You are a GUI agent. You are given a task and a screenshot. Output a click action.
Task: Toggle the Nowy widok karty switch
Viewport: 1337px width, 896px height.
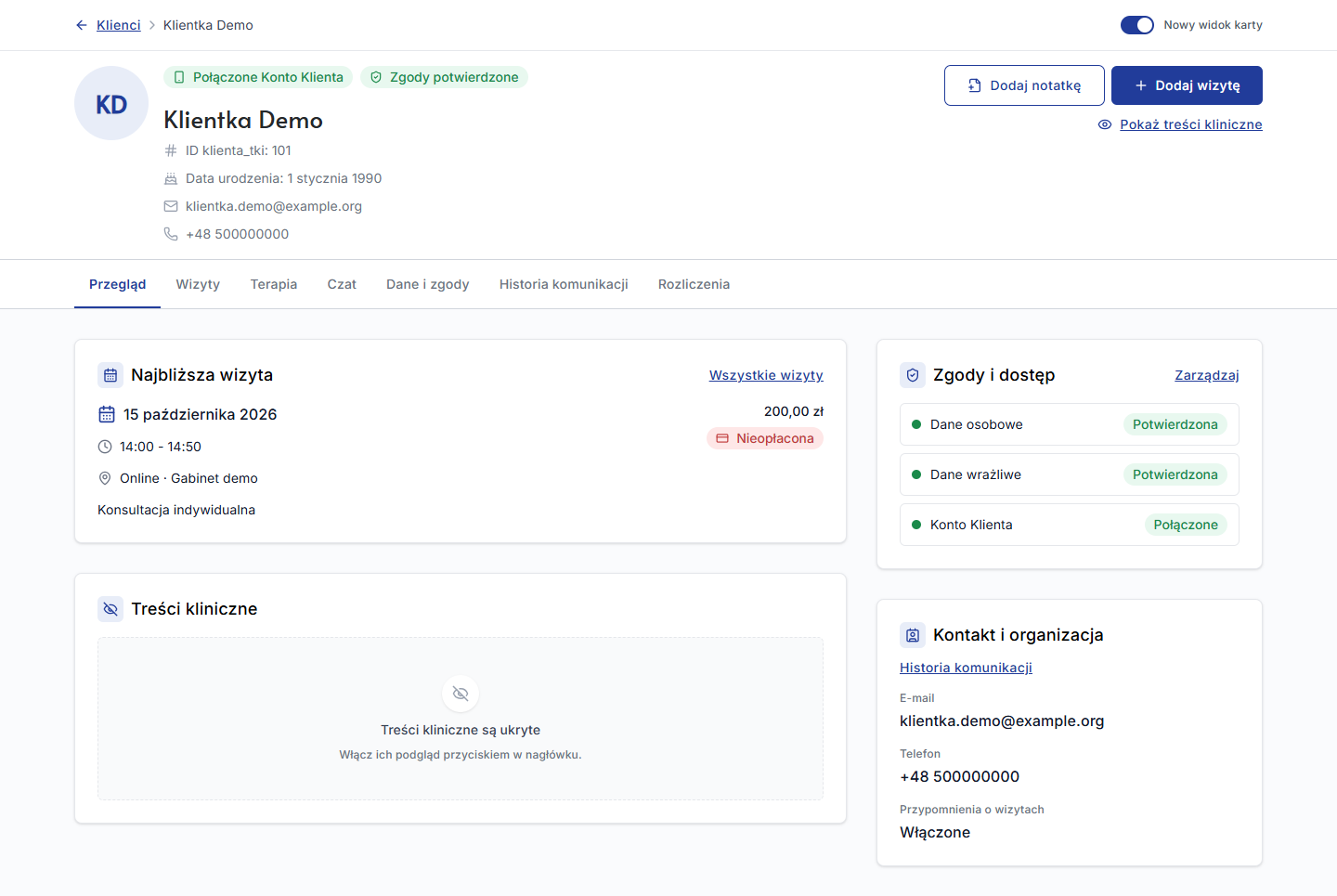click(x=1137, y=25)
